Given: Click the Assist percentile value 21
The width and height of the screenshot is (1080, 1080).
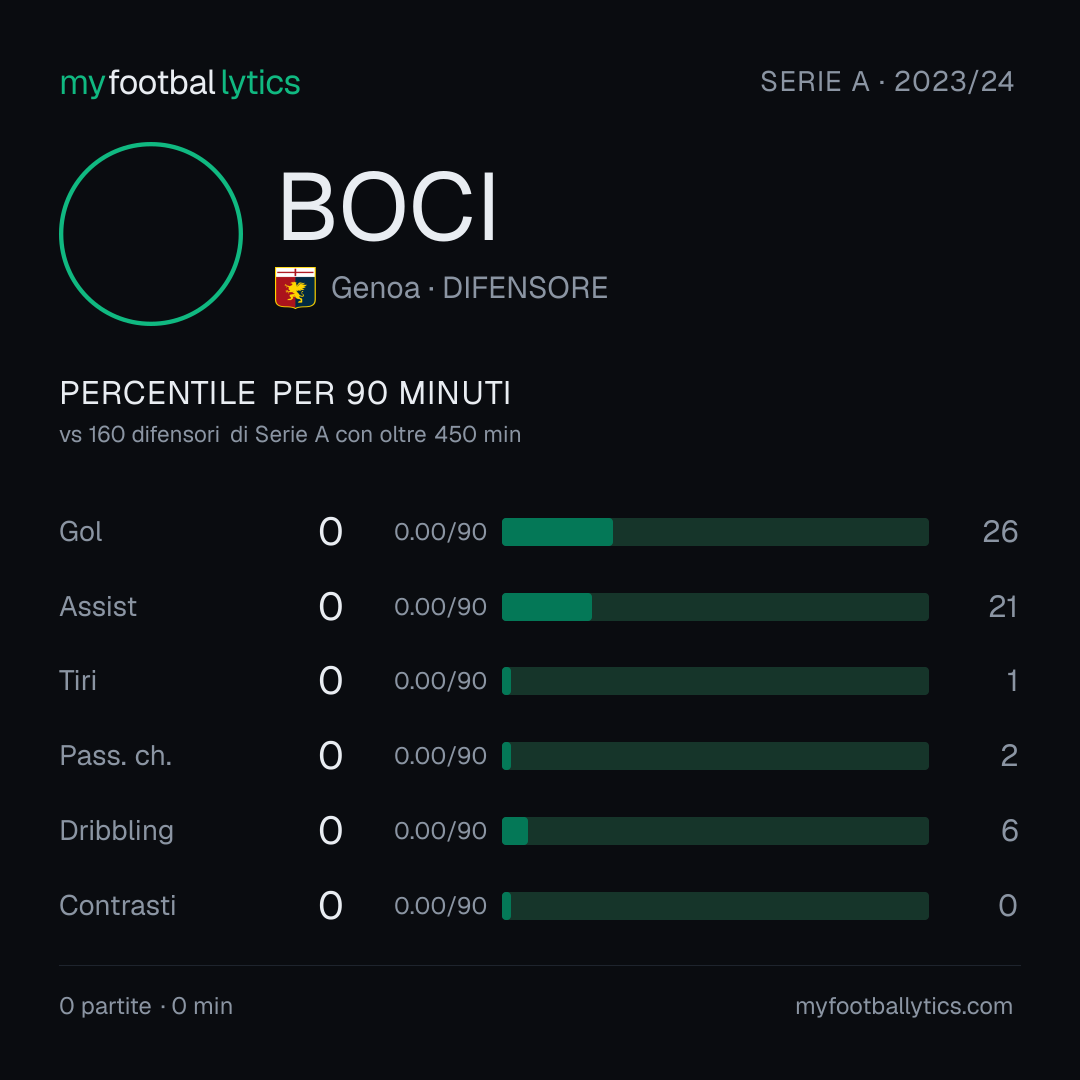Looking at the screenshot, I should coord(1003,607).
